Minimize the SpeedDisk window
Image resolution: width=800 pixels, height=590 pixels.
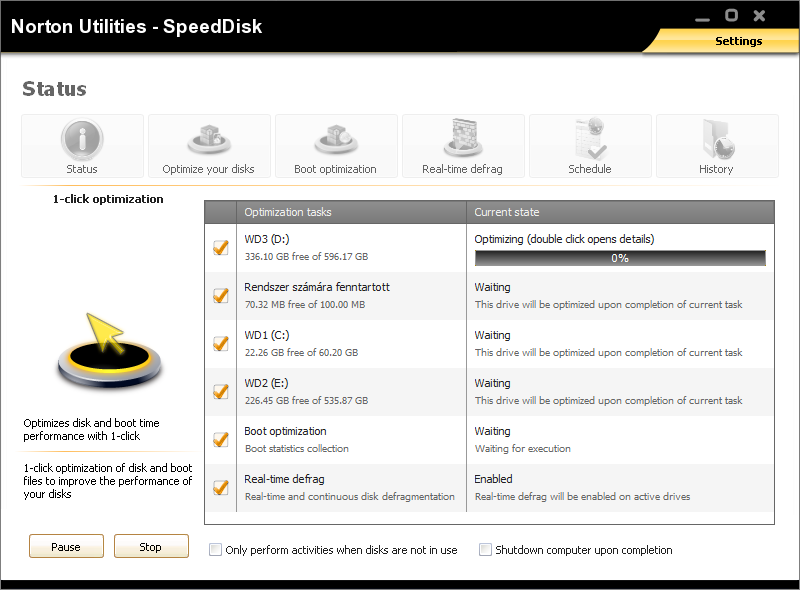(x=703, y=19)
